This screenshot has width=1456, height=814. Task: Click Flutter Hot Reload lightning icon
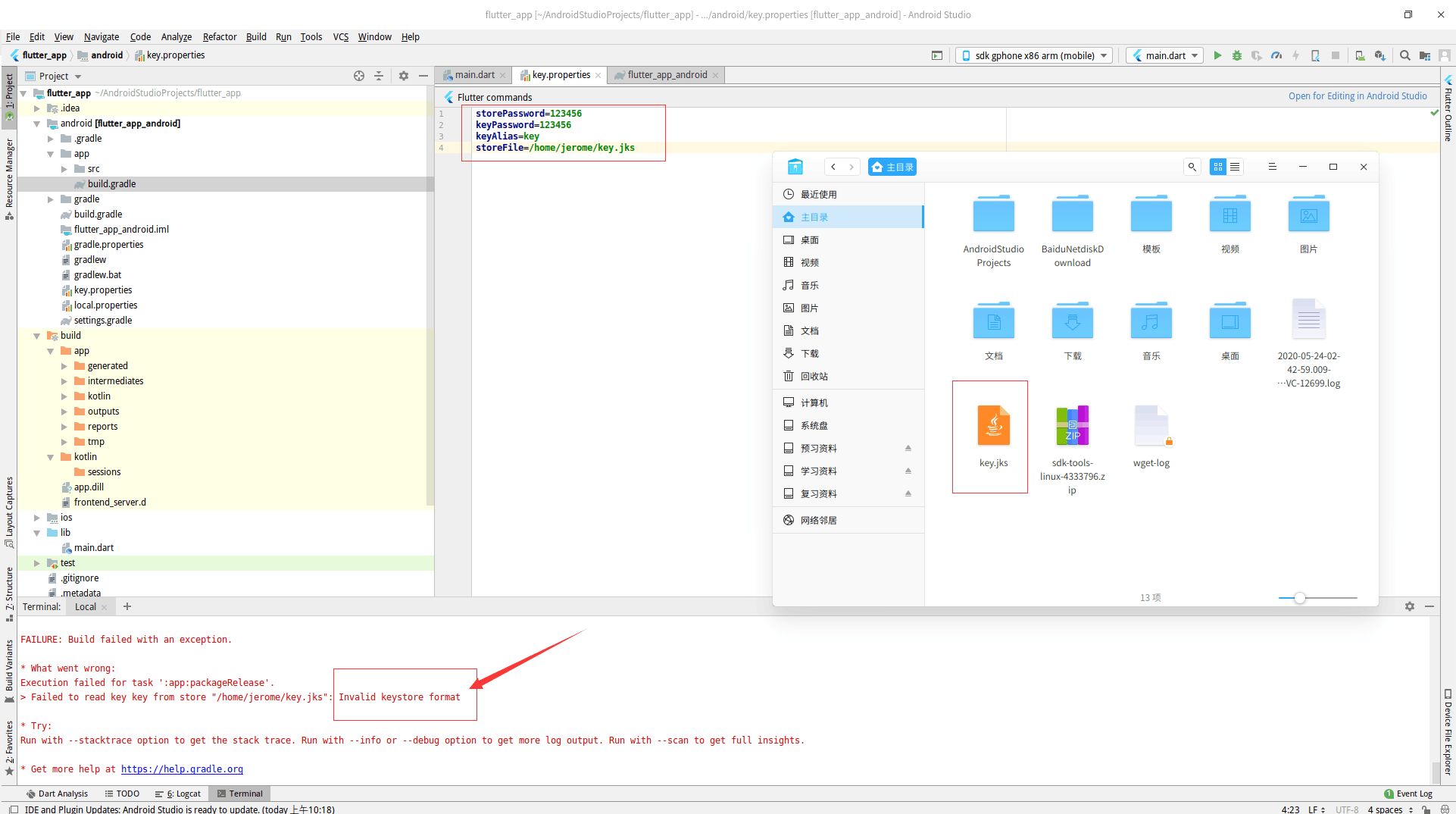point(1296,55)
